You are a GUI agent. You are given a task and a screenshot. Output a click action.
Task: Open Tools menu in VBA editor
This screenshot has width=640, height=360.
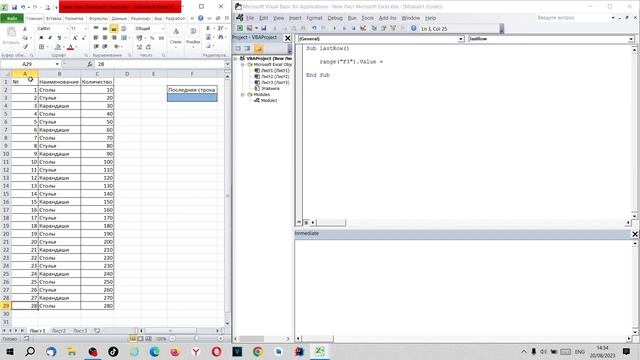point(368,18)
